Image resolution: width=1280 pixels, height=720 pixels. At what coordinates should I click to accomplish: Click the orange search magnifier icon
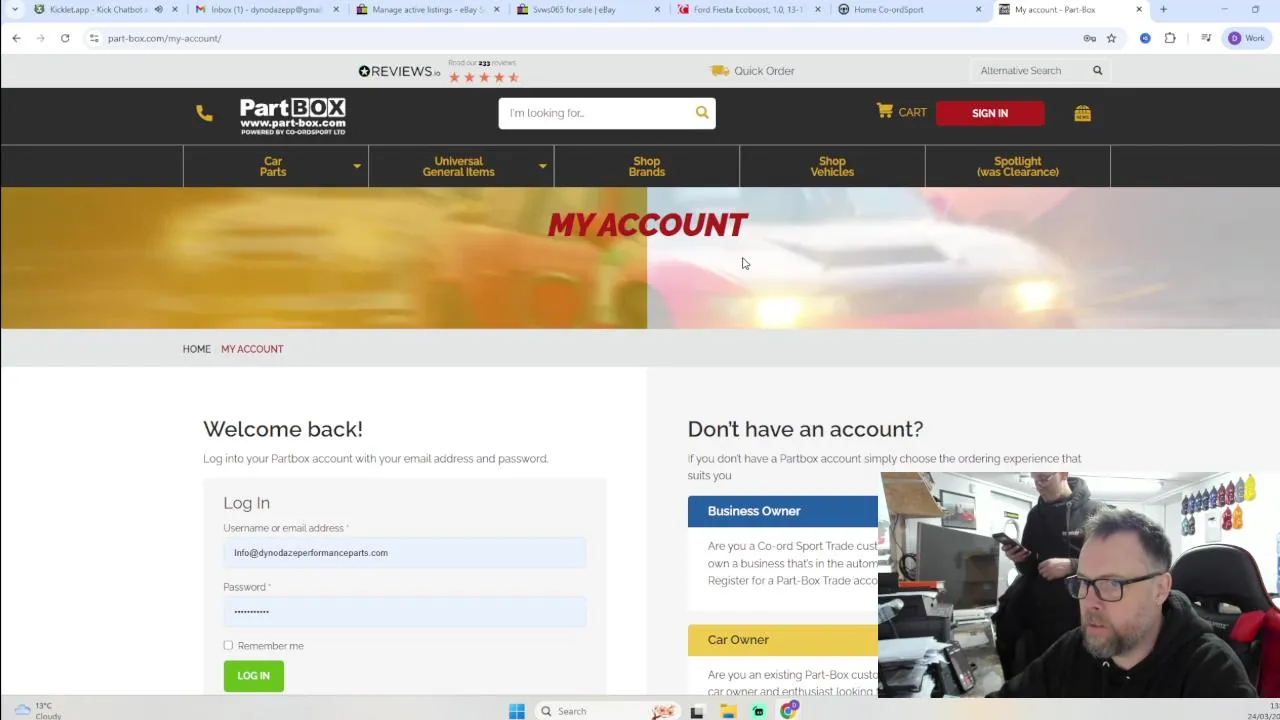click(702, 113)
